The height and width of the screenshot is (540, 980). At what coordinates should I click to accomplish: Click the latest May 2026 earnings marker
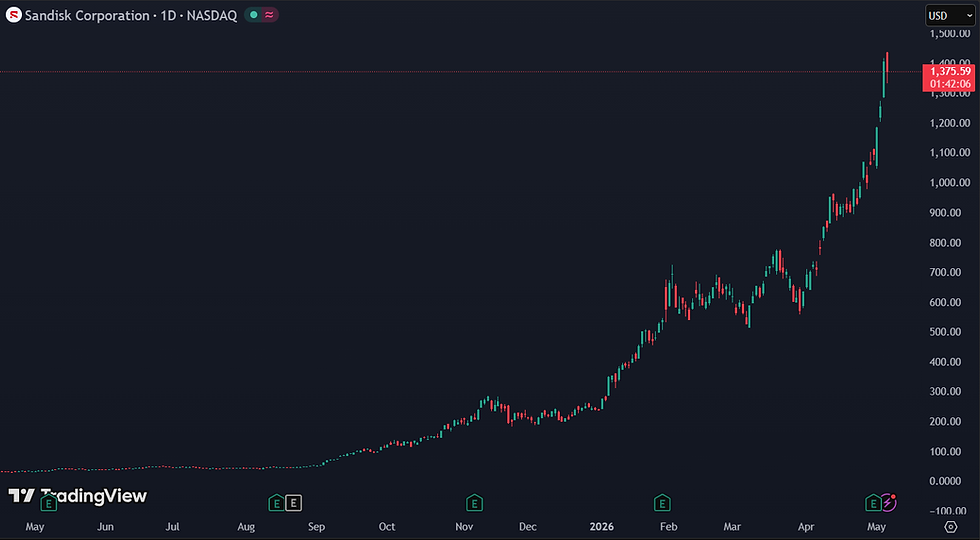pyautogui.click(x=872, y=502)
